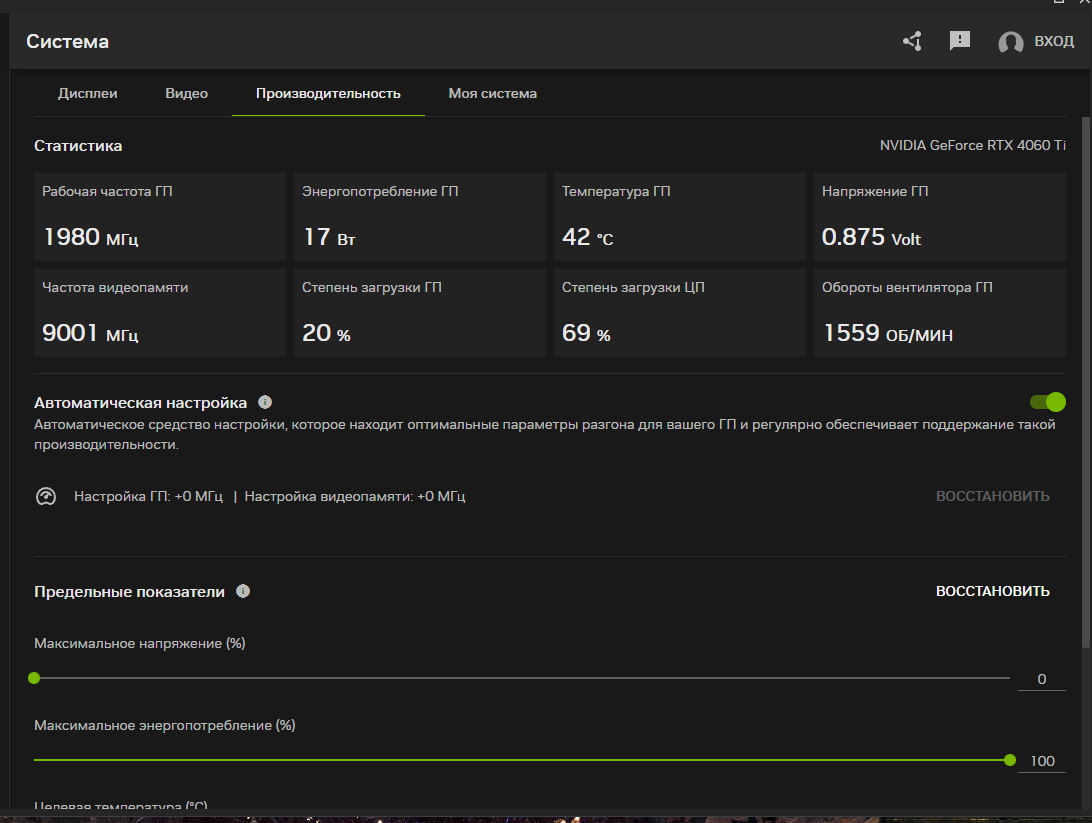Click the user avatar icon

click(1011, 42)
